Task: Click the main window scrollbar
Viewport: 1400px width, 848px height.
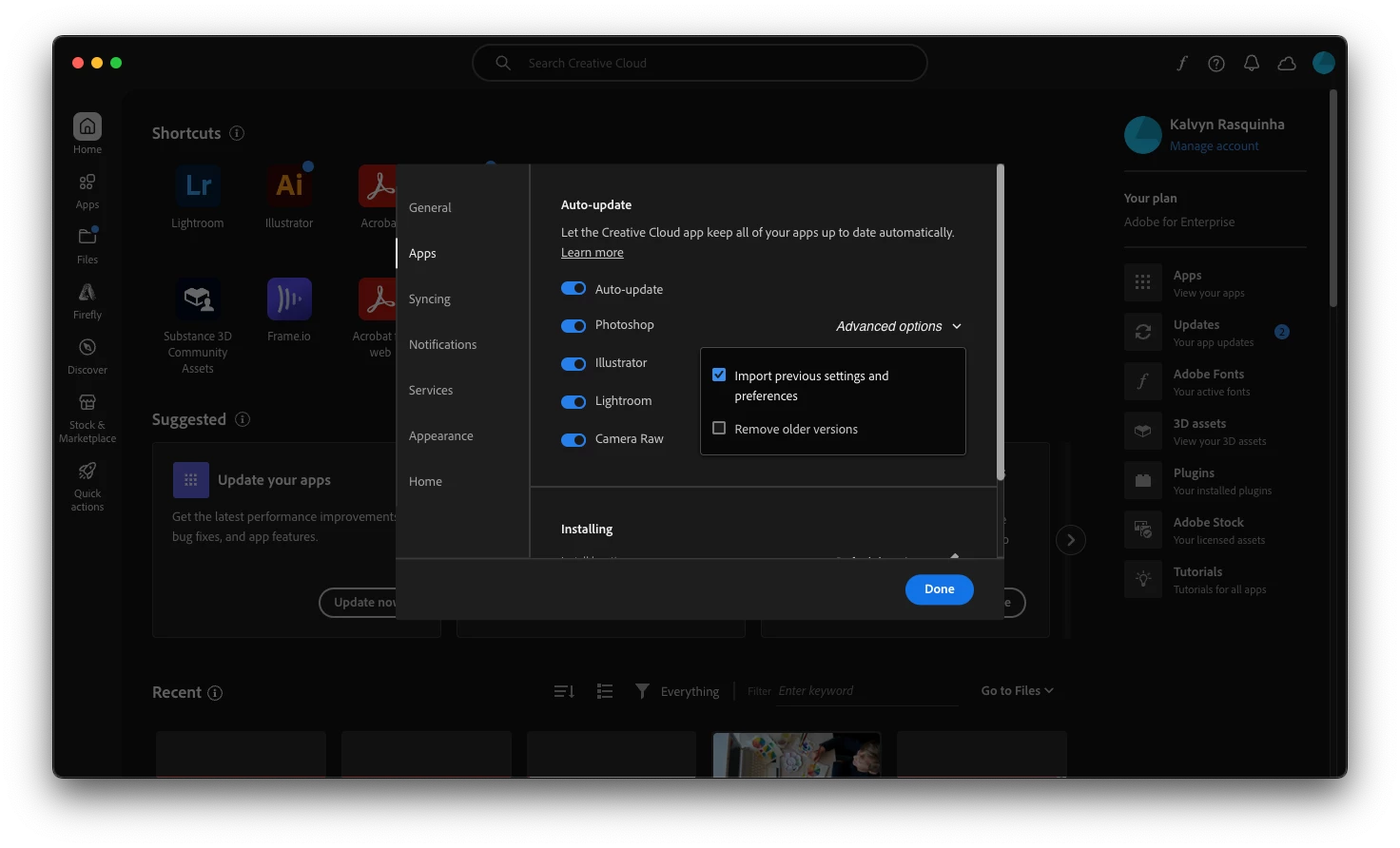Action: click(1333, 198)
